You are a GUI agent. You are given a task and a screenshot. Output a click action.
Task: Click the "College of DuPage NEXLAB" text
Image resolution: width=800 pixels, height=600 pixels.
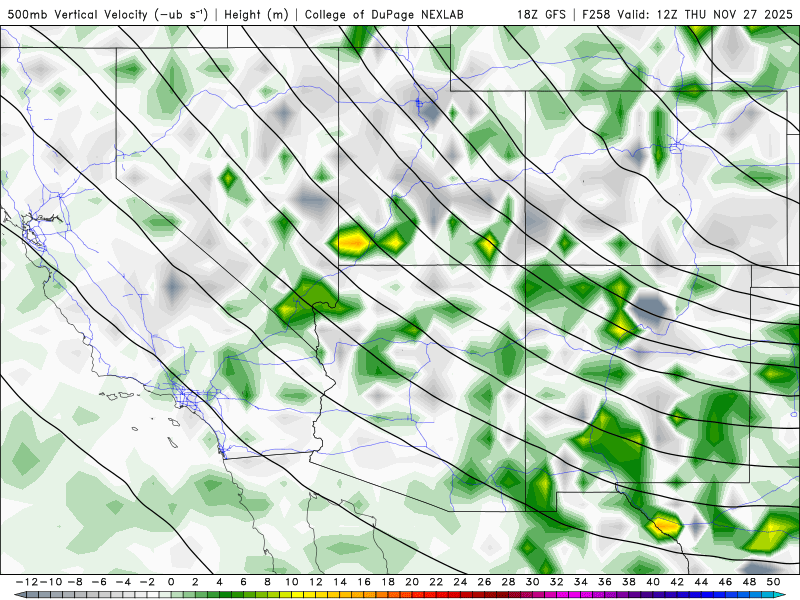pyautogui.click(x=384, y=14)
